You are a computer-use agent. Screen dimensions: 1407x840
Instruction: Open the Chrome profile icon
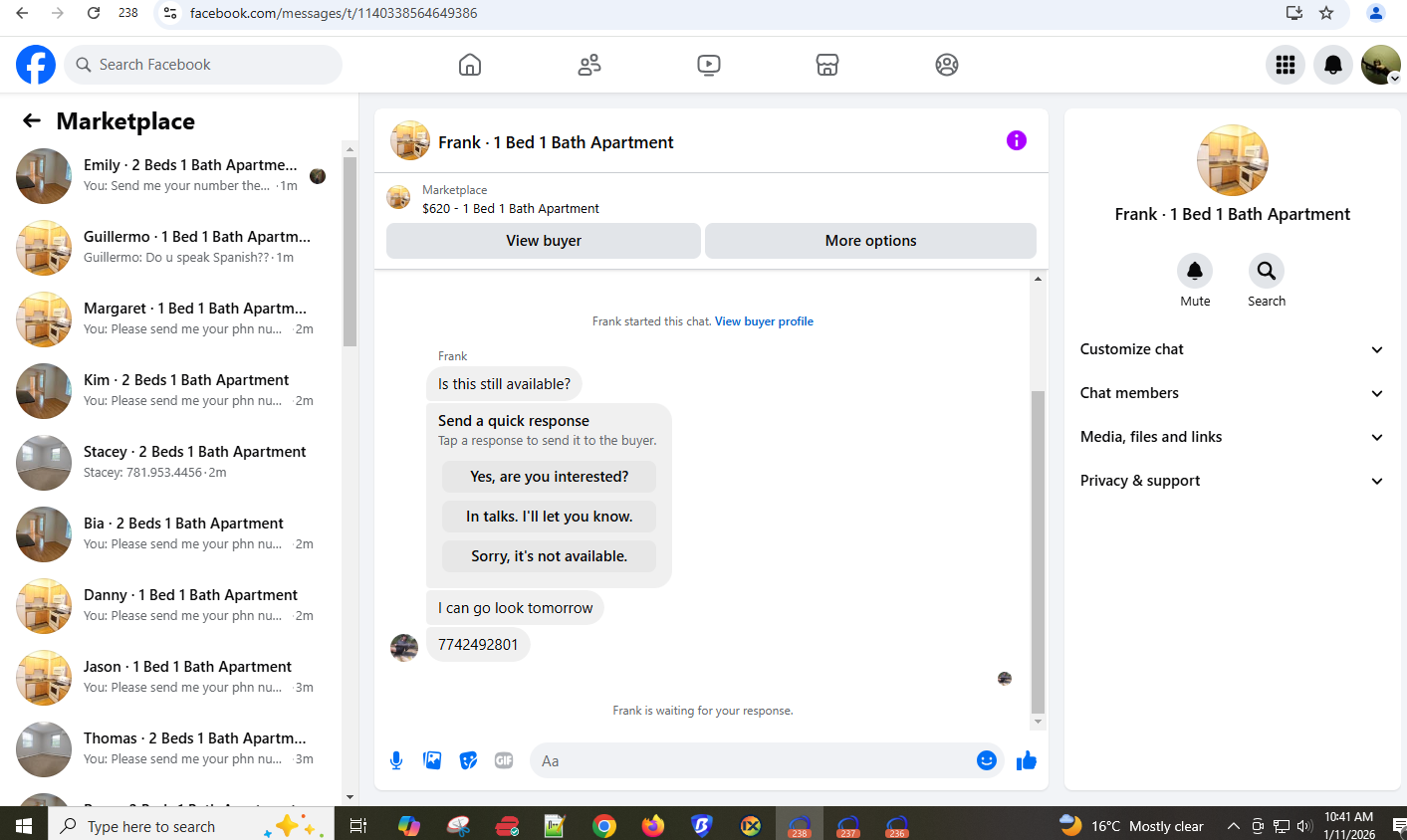(x=1376, y=13)
